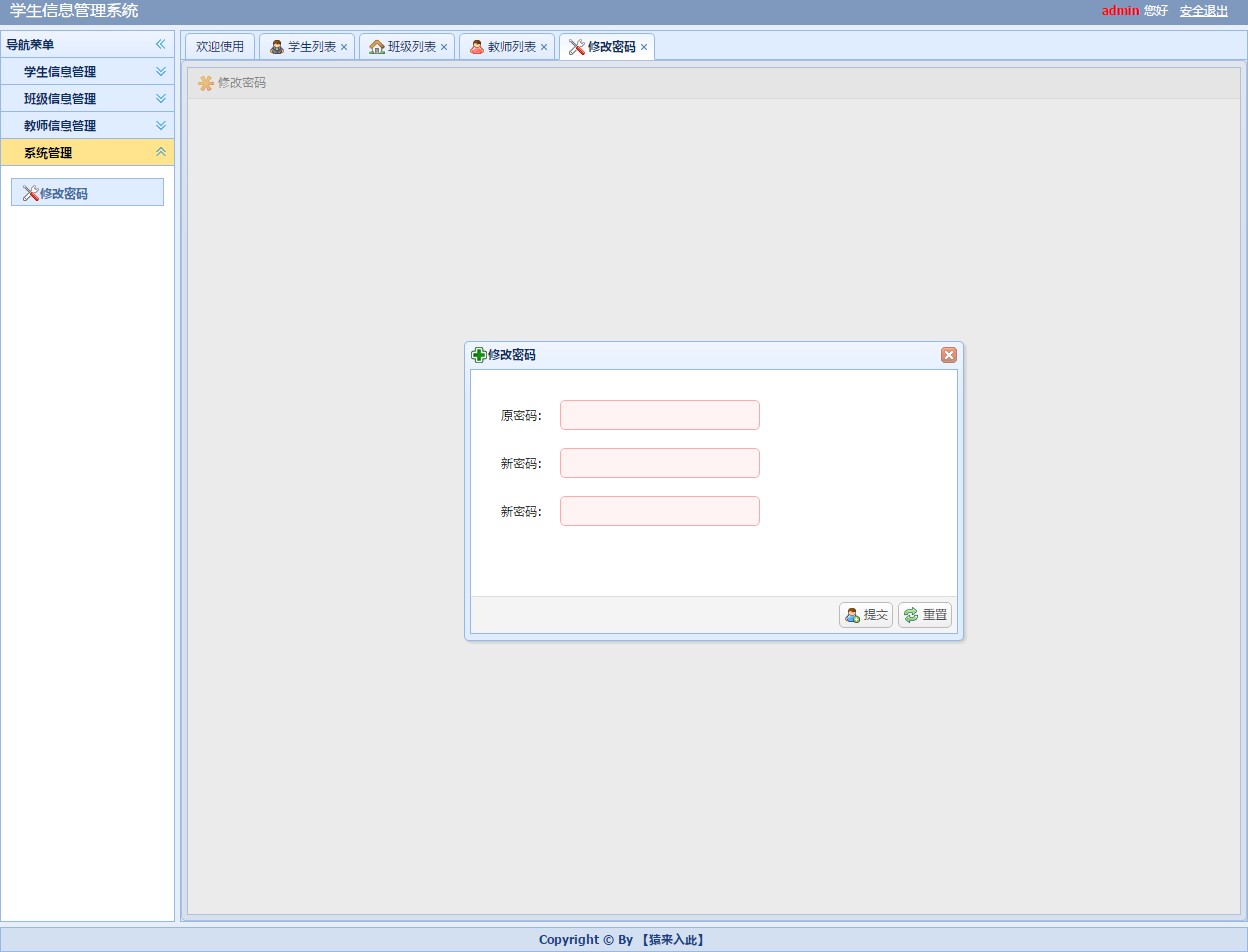
Task: Click the Copyright footer text
Action: click(623, 940)
